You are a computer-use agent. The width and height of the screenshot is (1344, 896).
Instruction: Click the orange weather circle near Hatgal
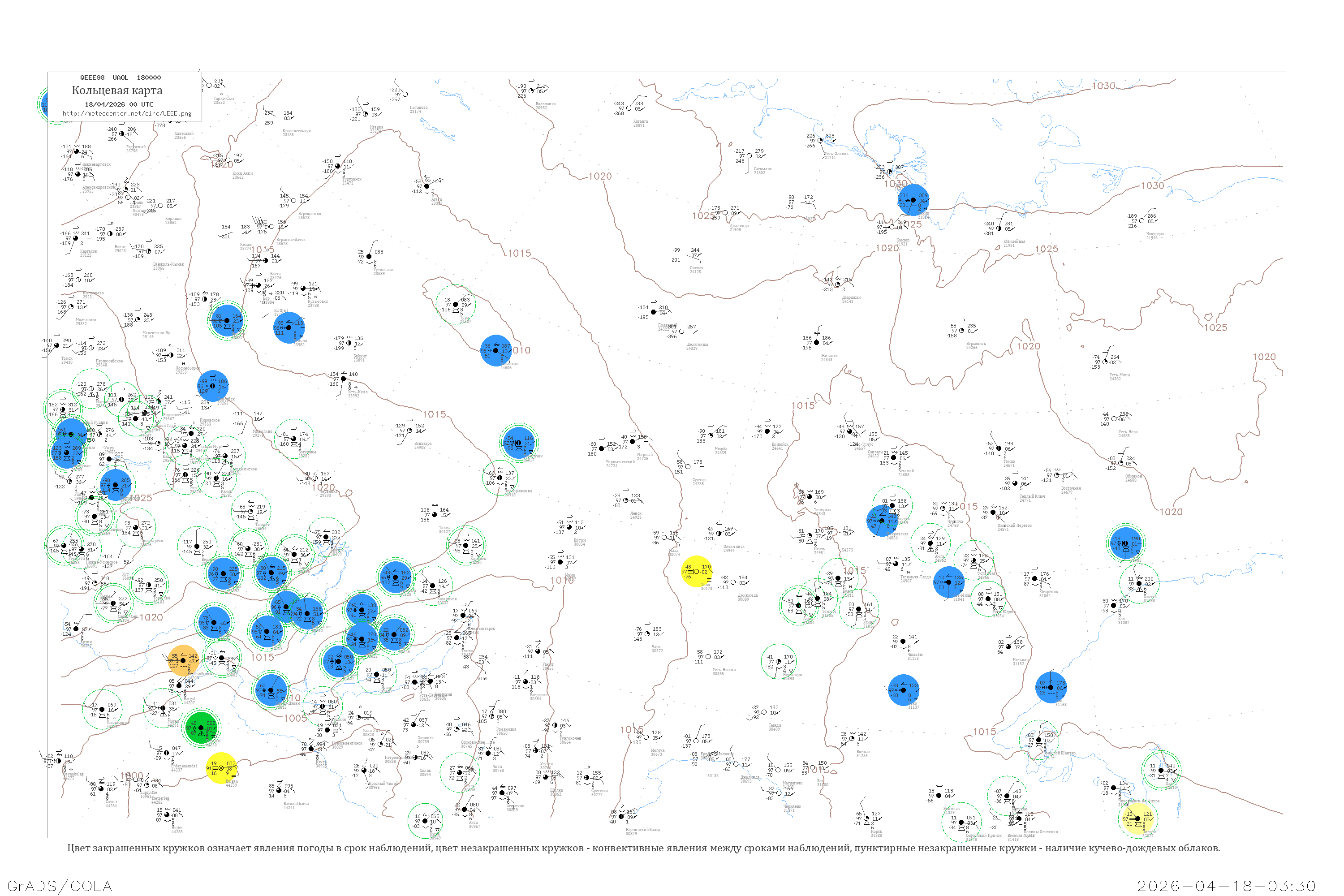point(183,660)
